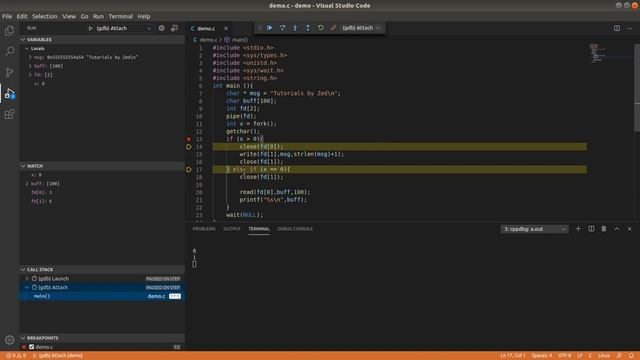Maximize the panel with the up chevron
640x360 pixels.
pos(617,229)
